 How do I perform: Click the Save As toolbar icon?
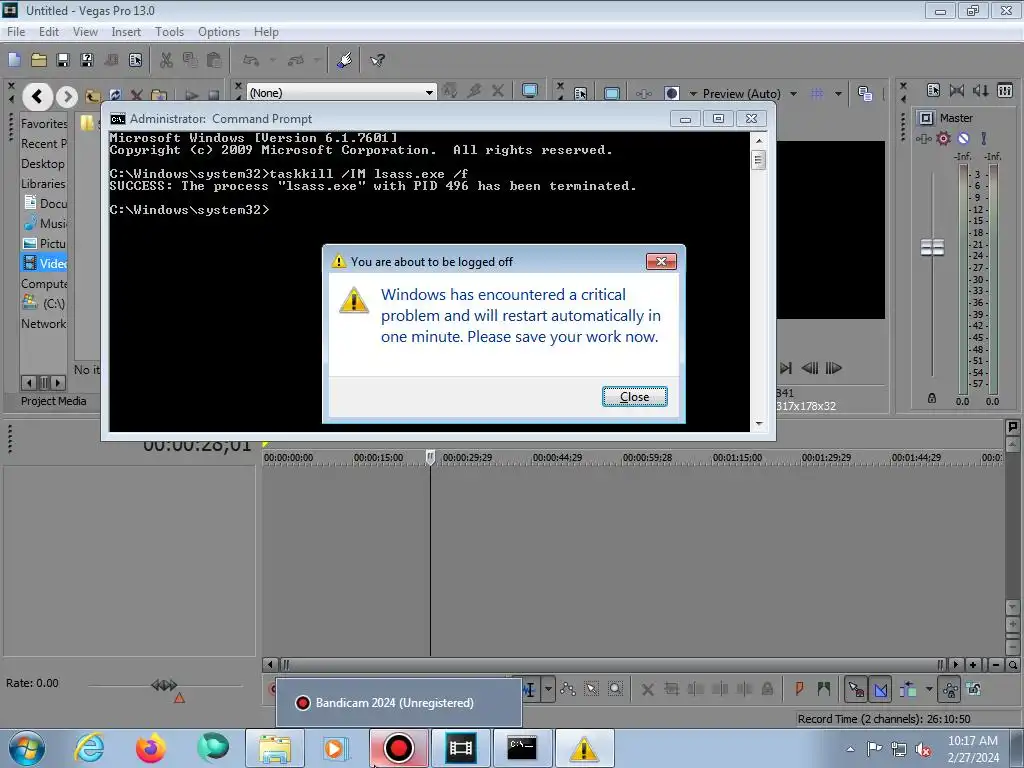click(86, 61)
